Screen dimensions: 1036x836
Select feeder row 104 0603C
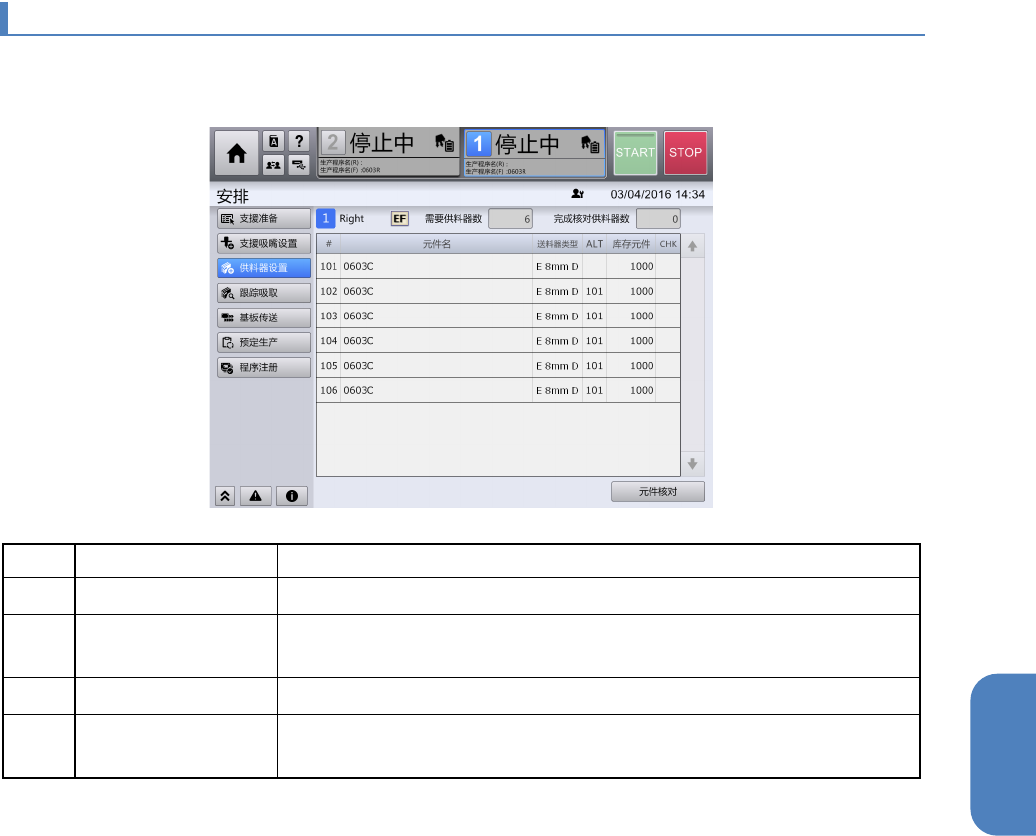pos(498,341)
